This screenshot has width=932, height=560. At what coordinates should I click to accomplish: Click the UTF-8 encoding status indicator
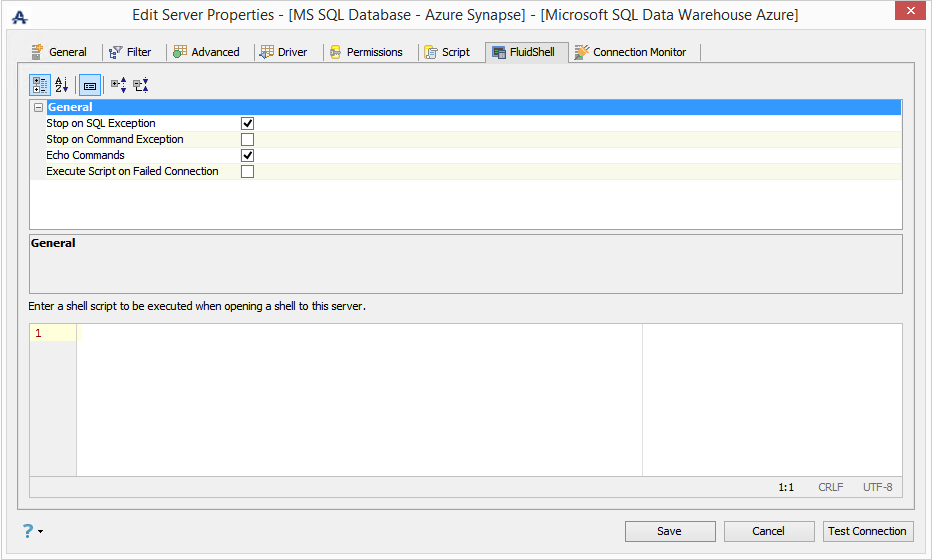click(x=877, y=487)
